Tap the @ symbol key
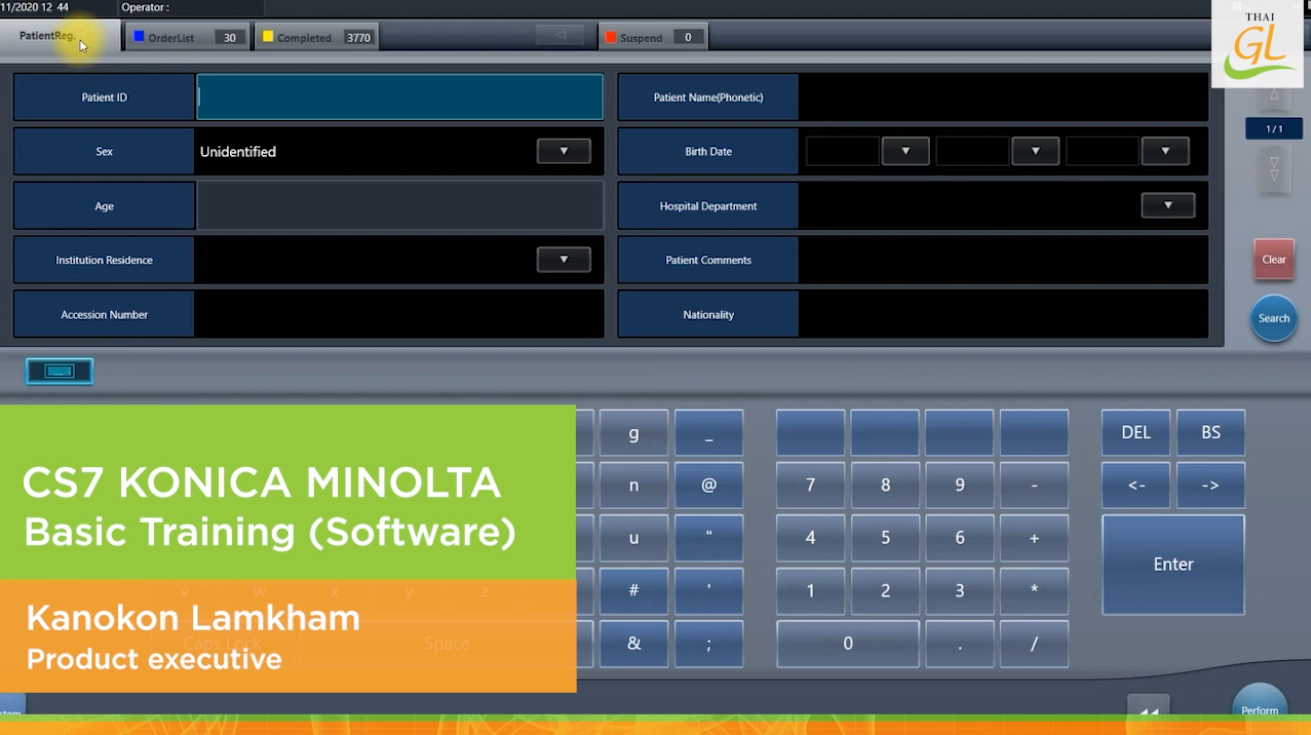The width and height of the screenshot is (1311, 735). [708, 485]
